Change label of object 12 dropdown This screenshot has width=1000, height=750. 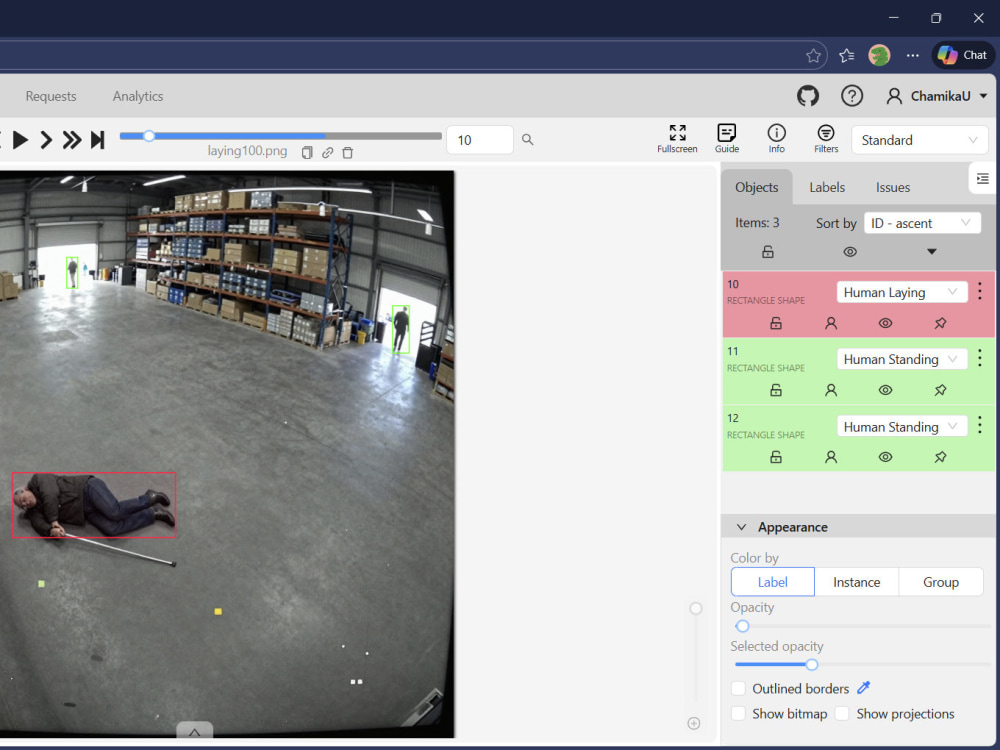(902, 427)
